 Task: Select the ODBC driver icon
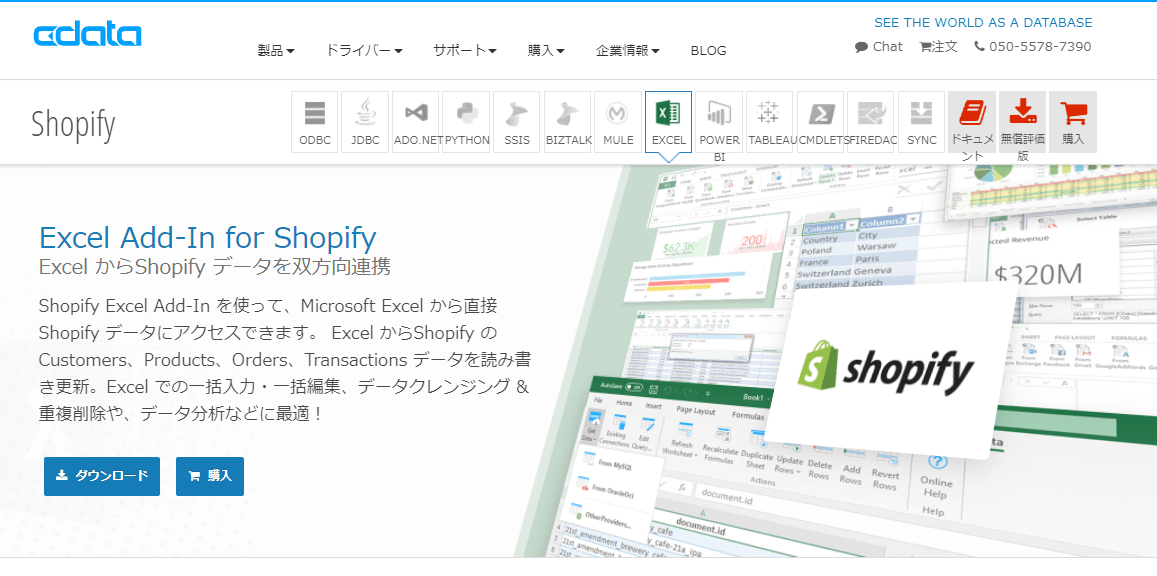pyautogui.click(x=314, y=121)
